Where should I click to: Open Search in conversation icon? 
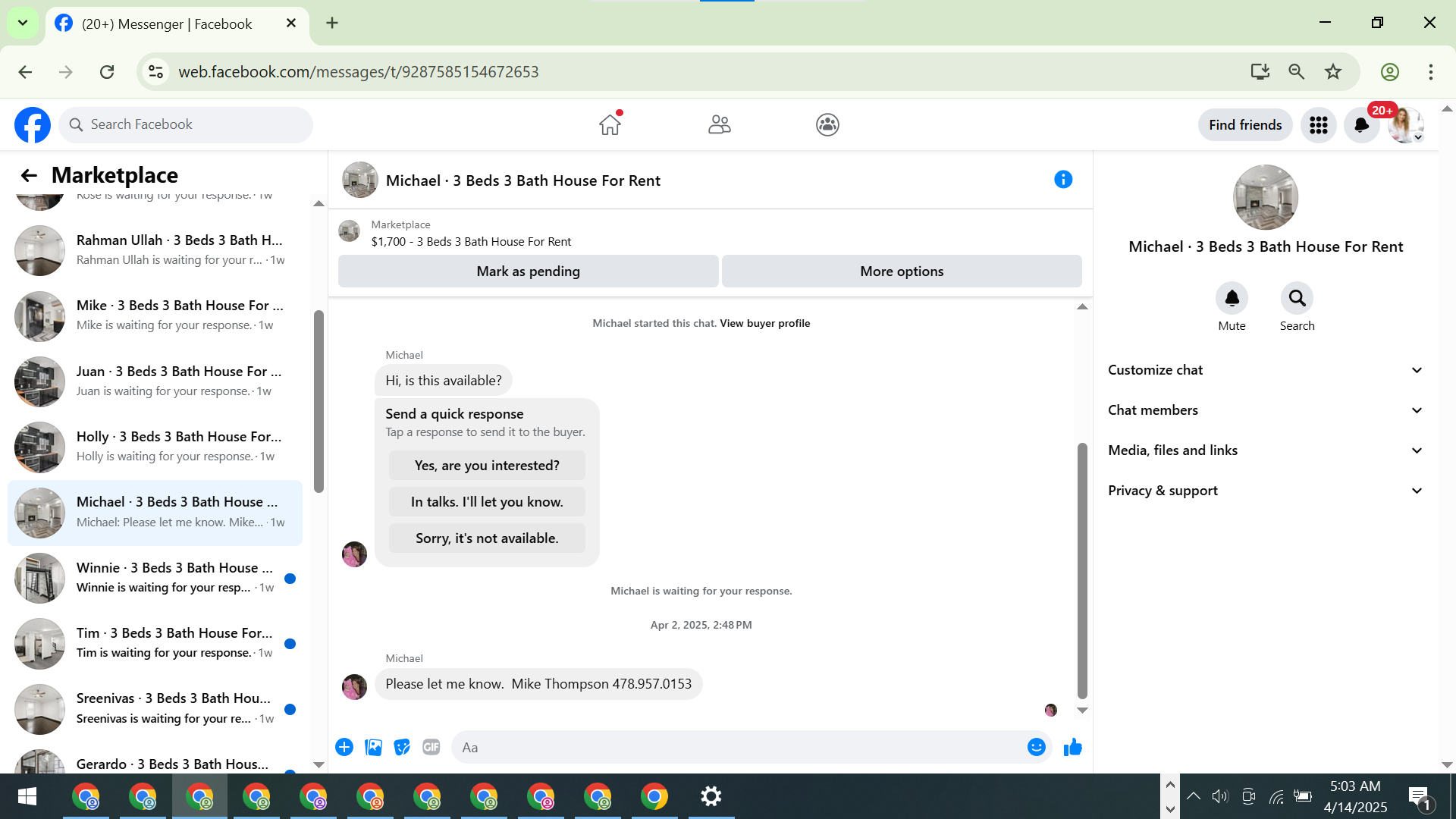[1297, 299]
